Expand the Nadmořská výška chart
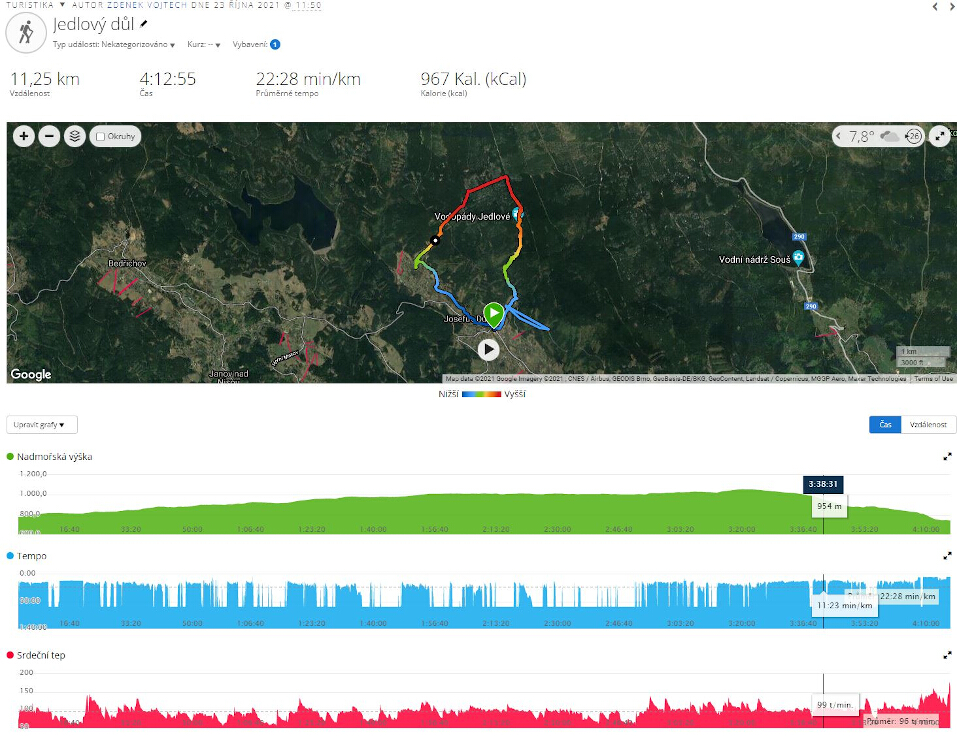This screenshot has height=737, width=957. pos(947,456)
